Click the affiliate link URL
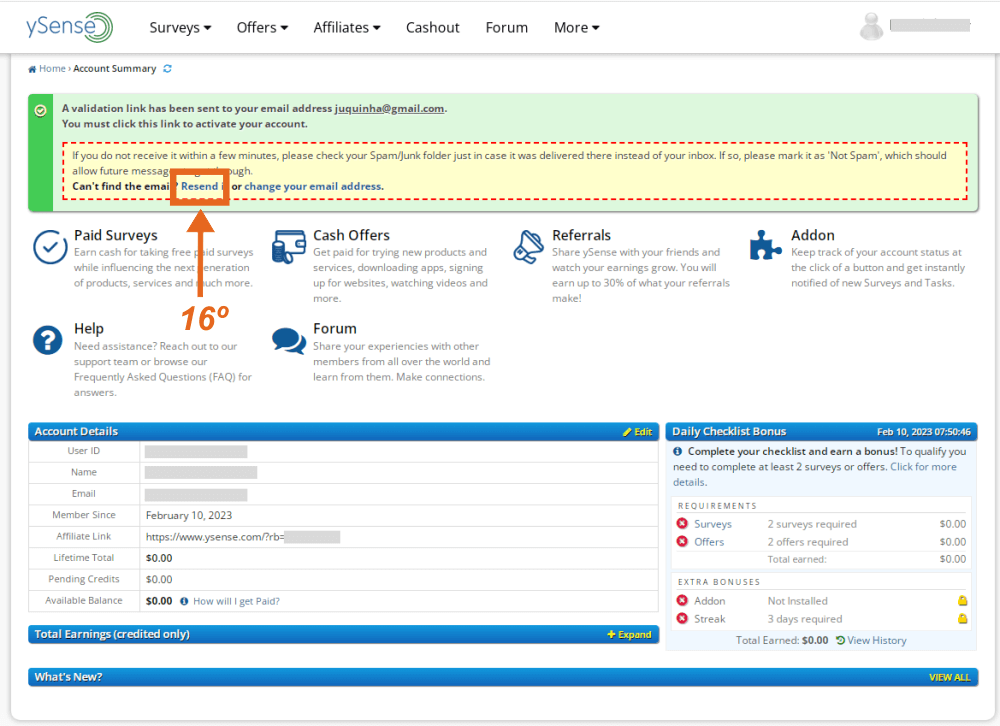The image size is (1000, 726). click(x=243, y=537)
